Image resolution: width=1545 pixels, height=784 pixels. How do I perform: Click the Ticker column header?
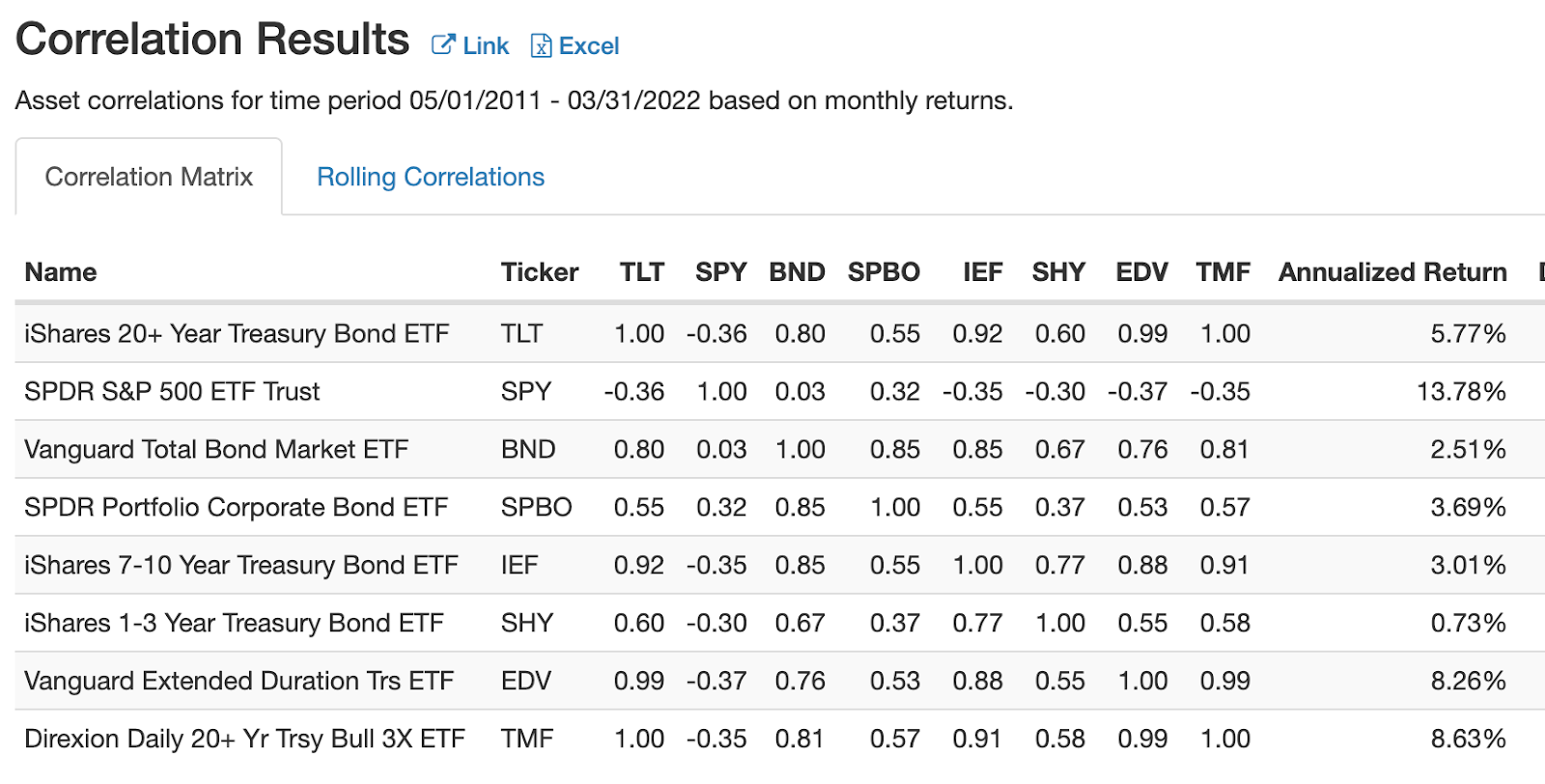[x=539, y=272]
